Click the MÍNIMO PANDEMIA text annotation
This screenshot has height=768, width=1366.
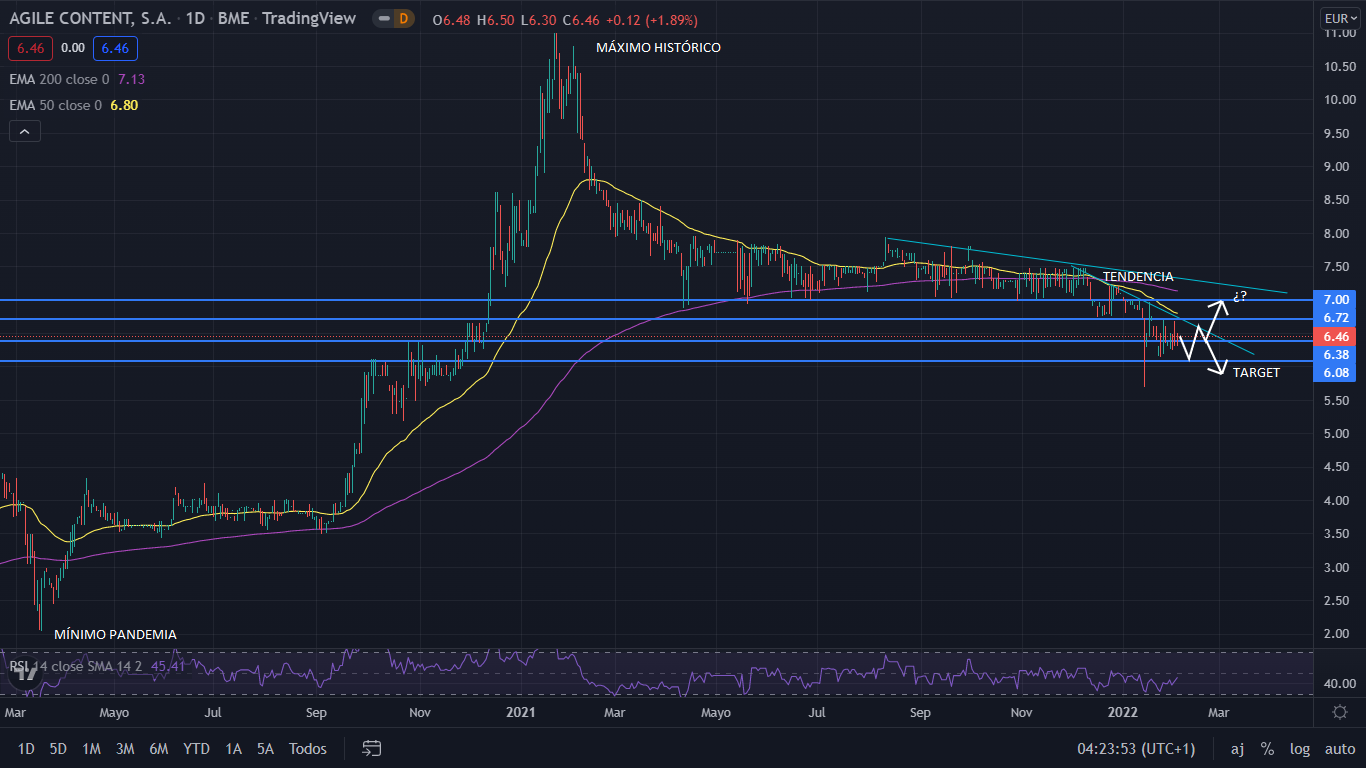(115, 634)
